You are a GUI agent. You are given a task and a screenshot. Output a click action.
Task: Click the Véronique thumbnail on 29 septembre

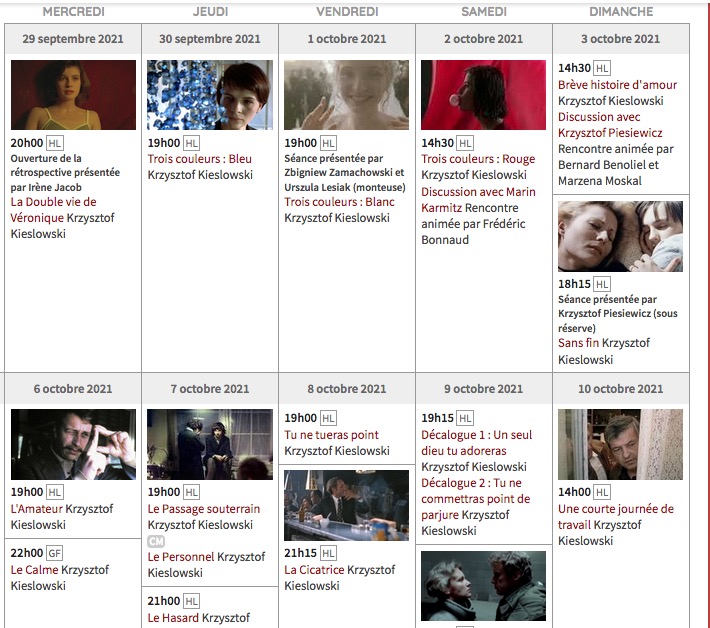pos(73,95)
